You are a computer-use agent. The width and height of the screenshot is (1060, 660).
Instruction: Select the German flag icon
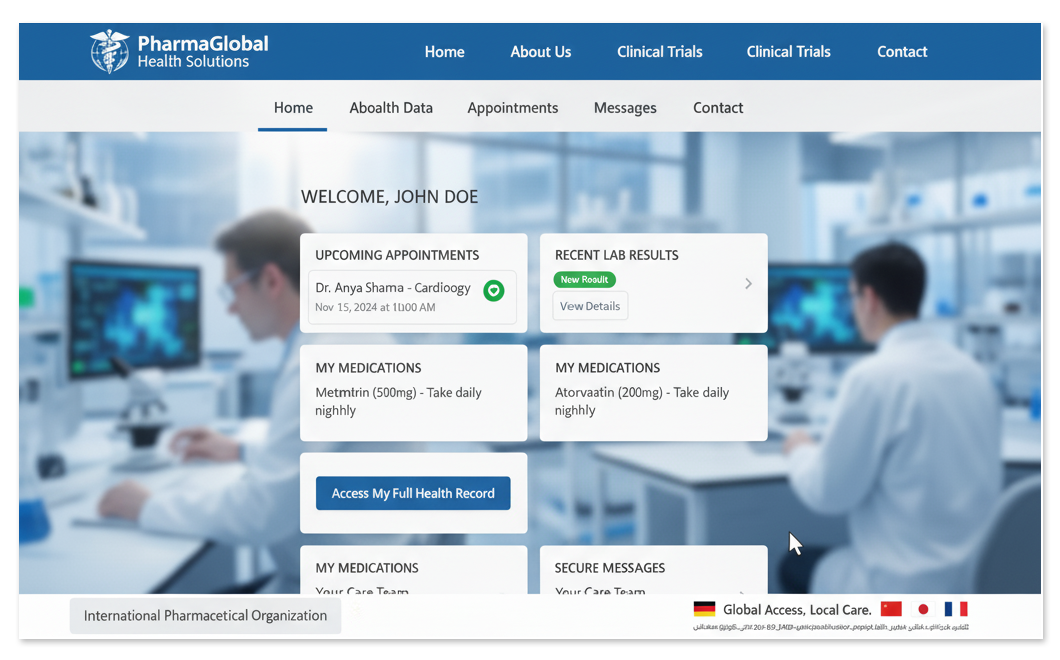click(x=704, y=609)
